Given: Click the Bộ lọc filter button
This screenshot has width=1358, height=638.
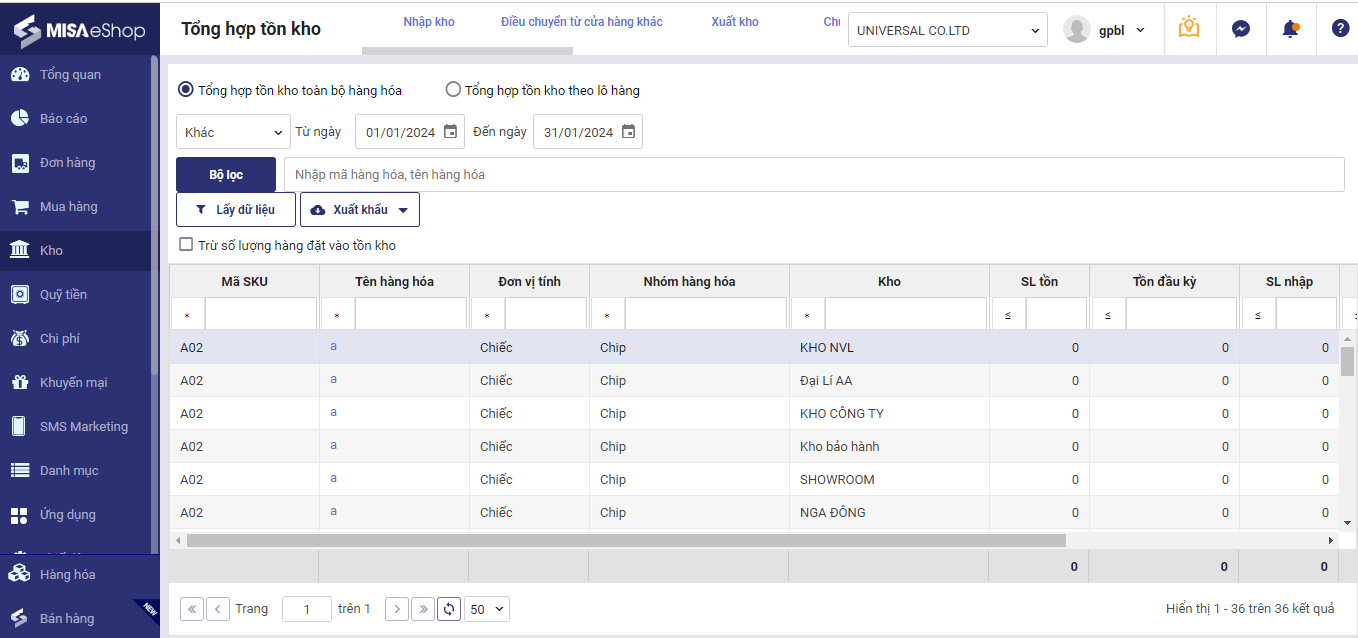Looking at the screenshot, I should coord(226,175).
